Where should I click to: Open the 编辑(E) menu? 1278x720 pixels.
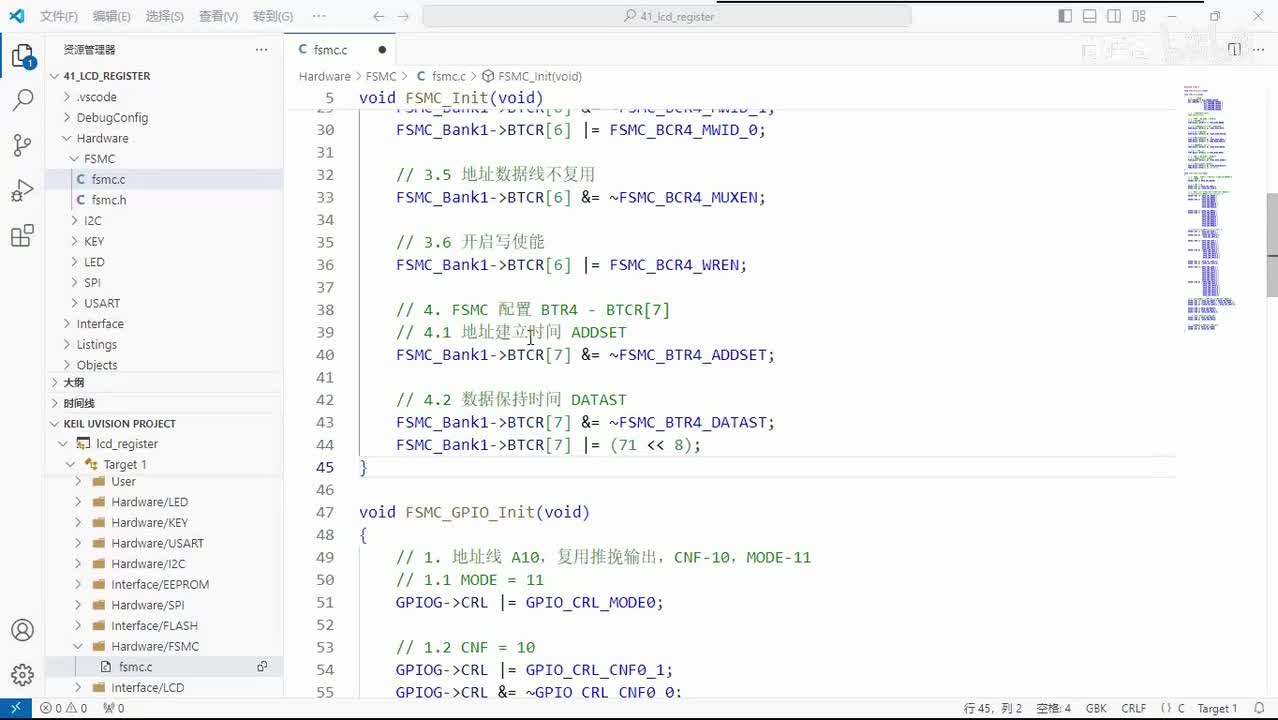point(111,16)
